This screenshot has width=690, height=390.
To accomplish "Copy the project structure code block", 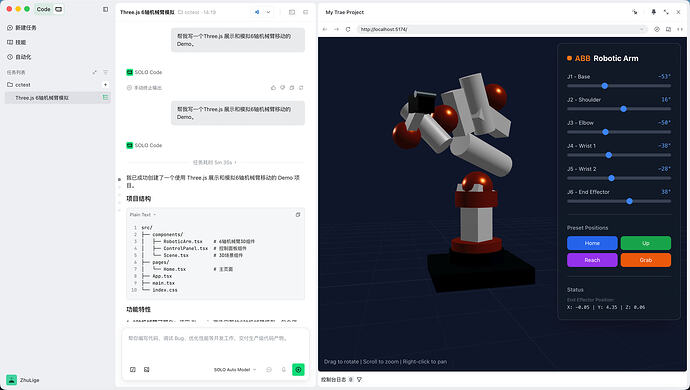I will coord(298,215).
